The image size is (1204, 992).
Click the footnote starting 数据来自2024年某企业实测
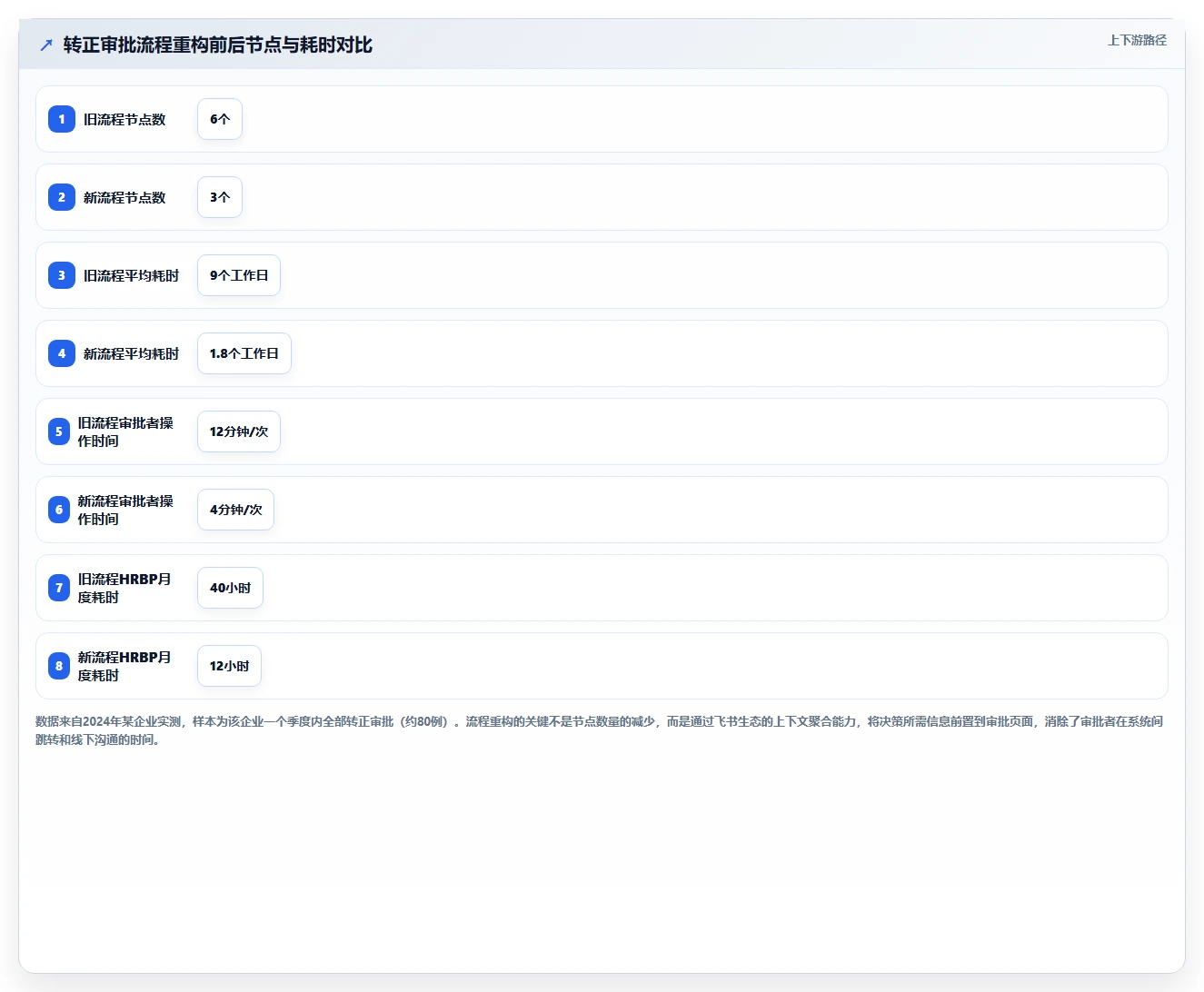click(600, 730)
